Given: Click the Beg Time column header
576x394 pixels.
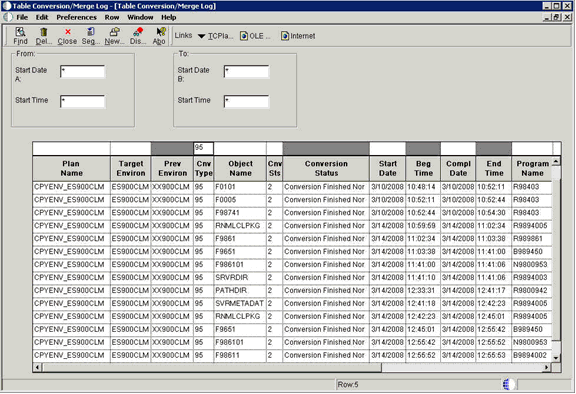Looking at the screenshot, I should coord(423,168).
